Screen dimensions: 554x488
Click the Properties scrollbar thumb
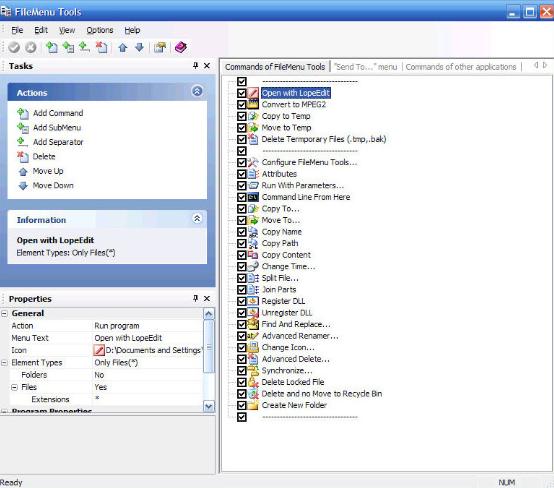(209, 346)
